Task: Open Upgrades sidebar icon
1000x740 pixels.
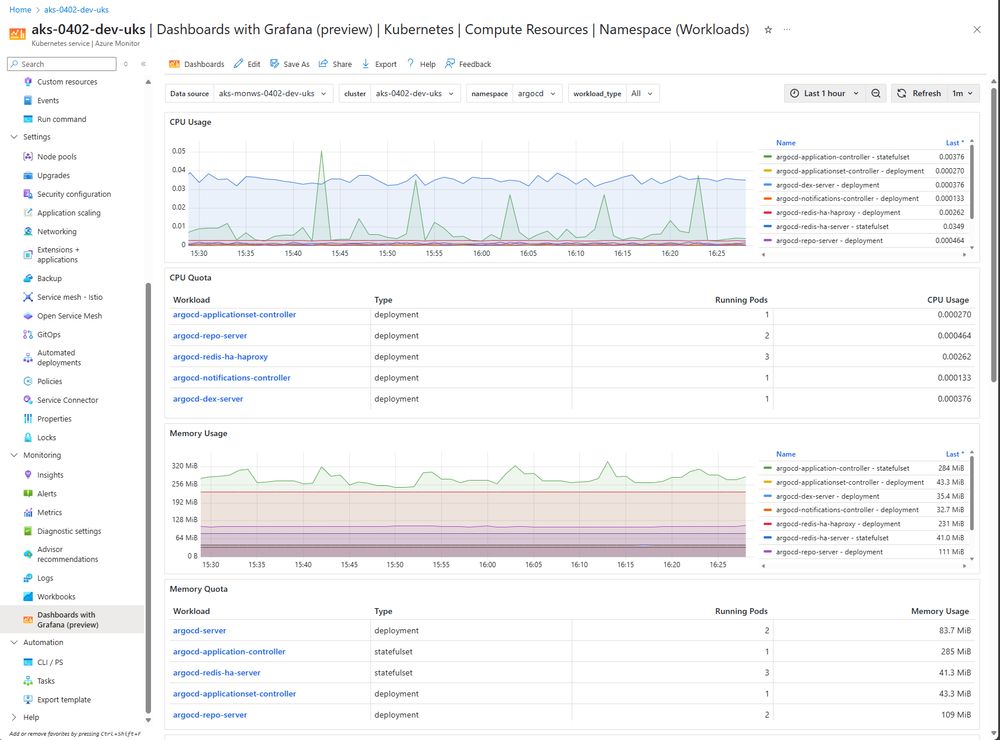Action: click(27, 175)
